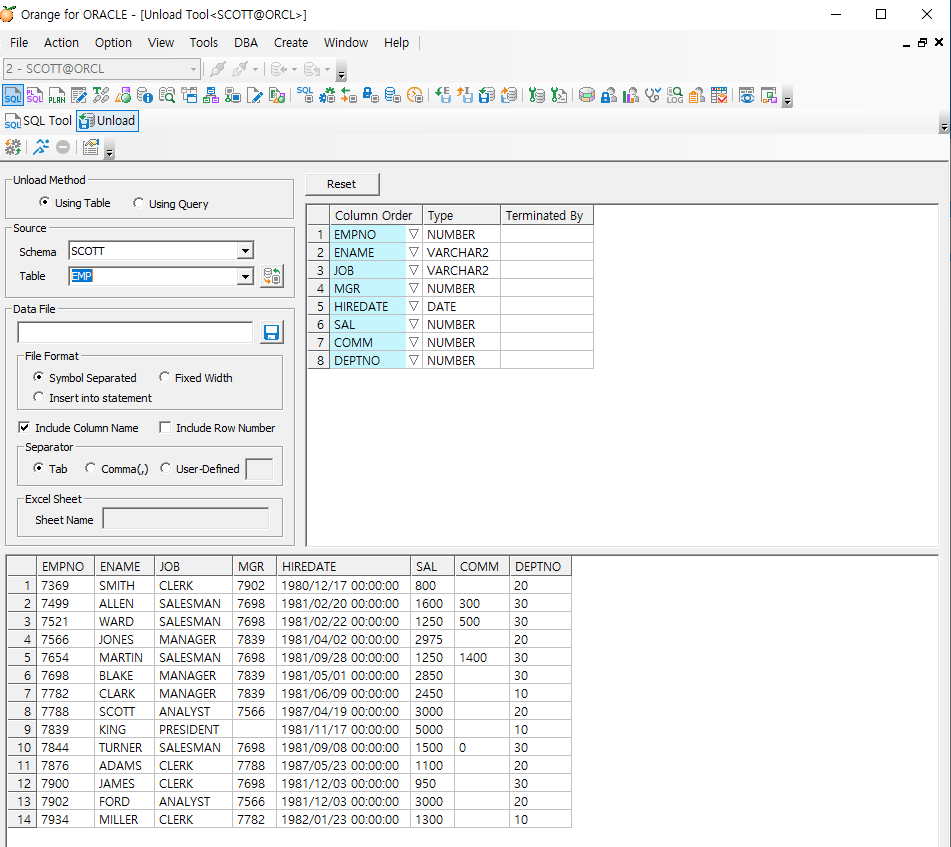Select the Using Query radio button
Screen dimensions: 951x847
click(x=138, y=203)
